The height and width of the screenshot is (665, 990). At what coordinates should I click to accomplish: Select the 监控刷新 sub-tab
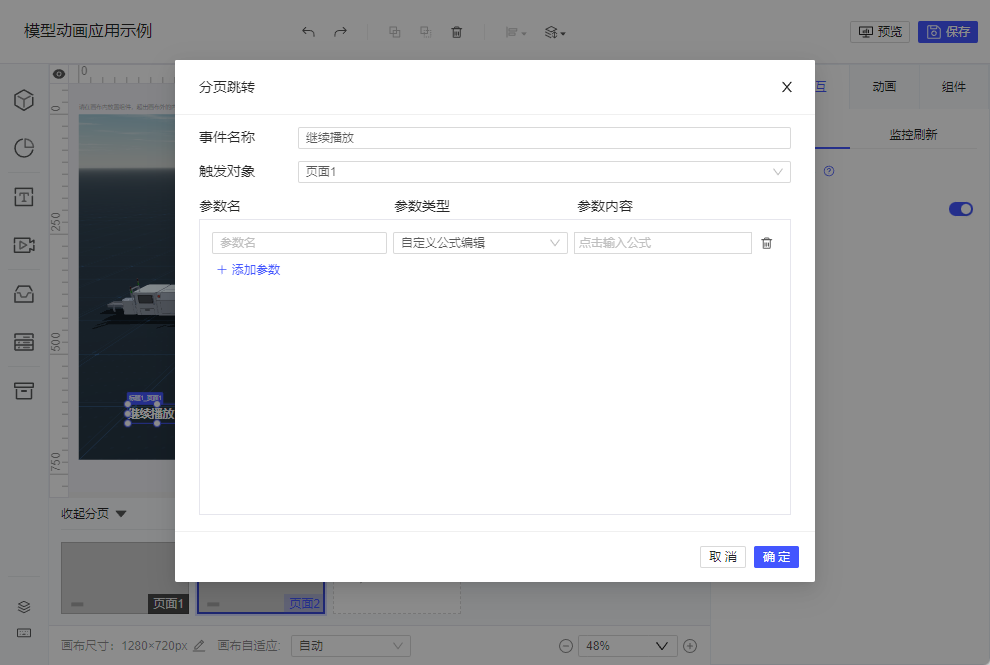tap(913, 135)
